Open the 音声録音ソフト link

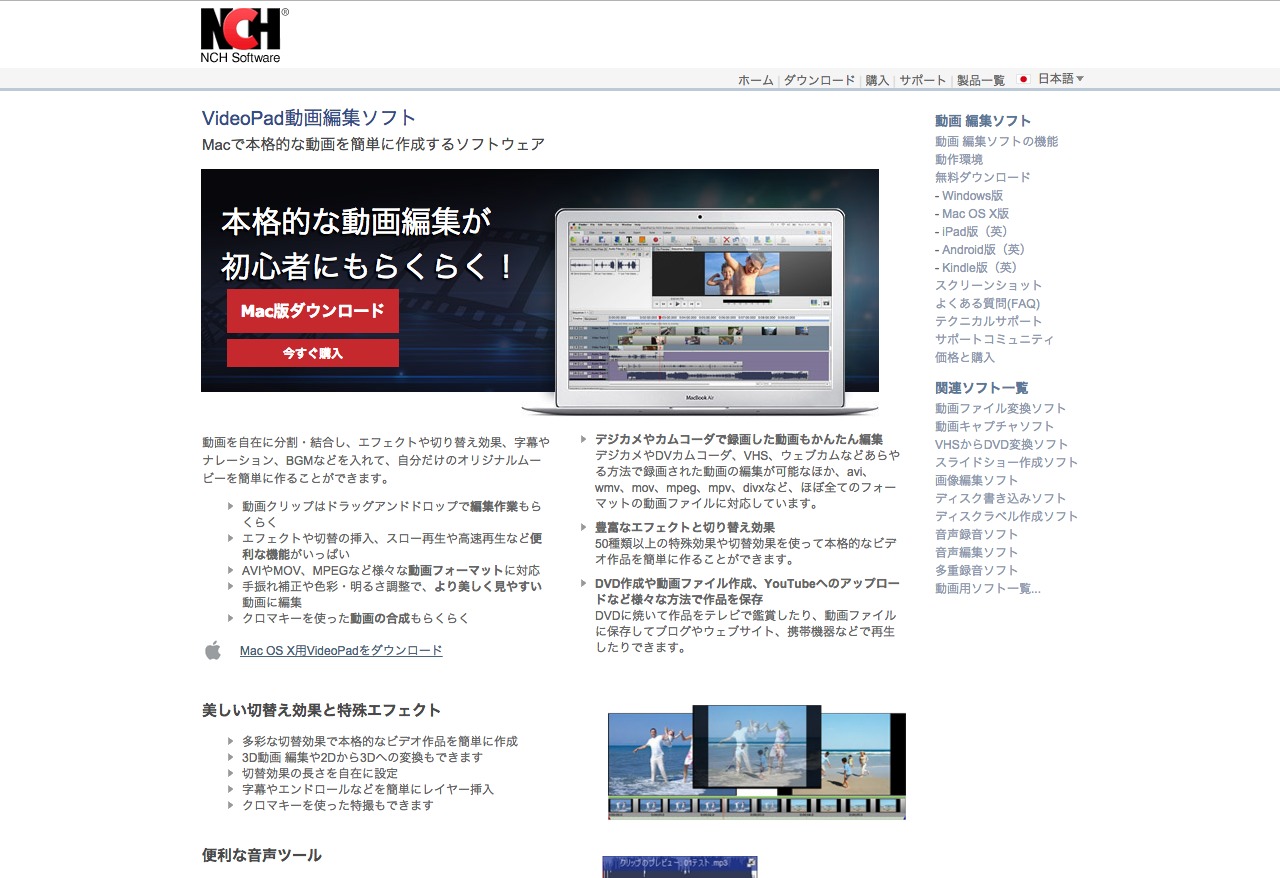(976, 535)
